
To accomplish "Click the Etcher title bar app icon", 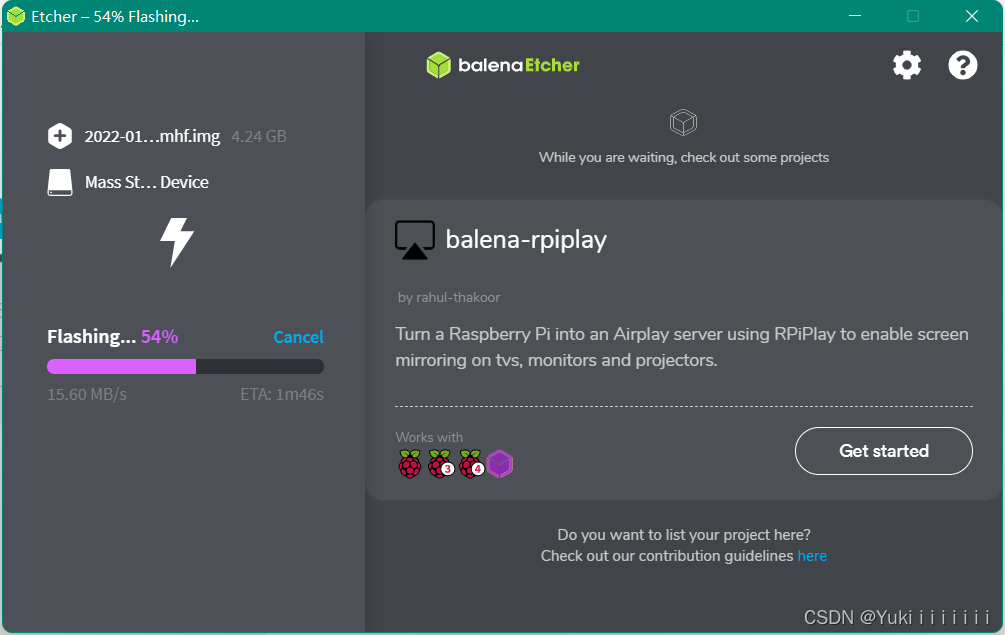I will (x=16, y=16).
